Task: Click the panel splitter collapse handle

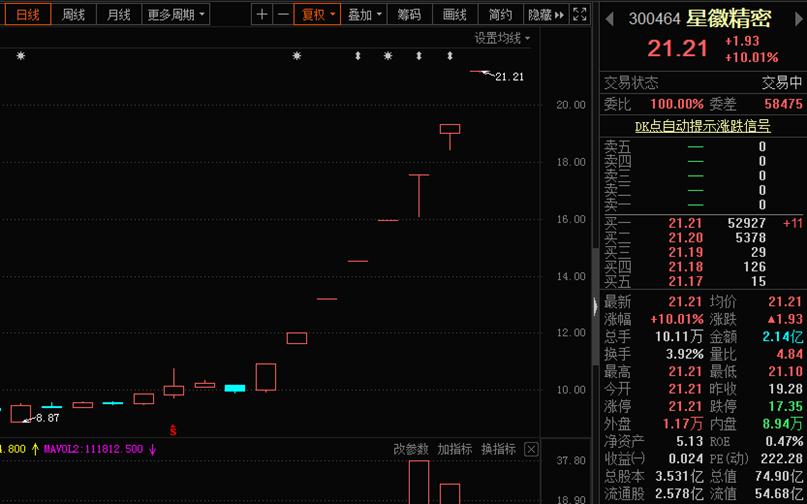Action: (x=595, y=307)
